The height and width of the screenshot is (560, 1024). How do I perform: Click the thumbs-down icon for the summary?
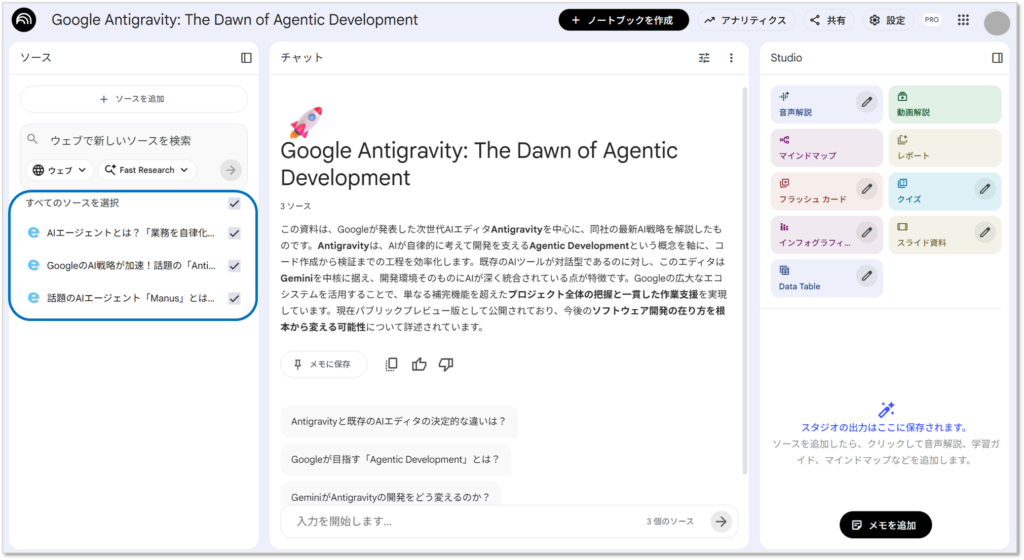tap(446, 364)
